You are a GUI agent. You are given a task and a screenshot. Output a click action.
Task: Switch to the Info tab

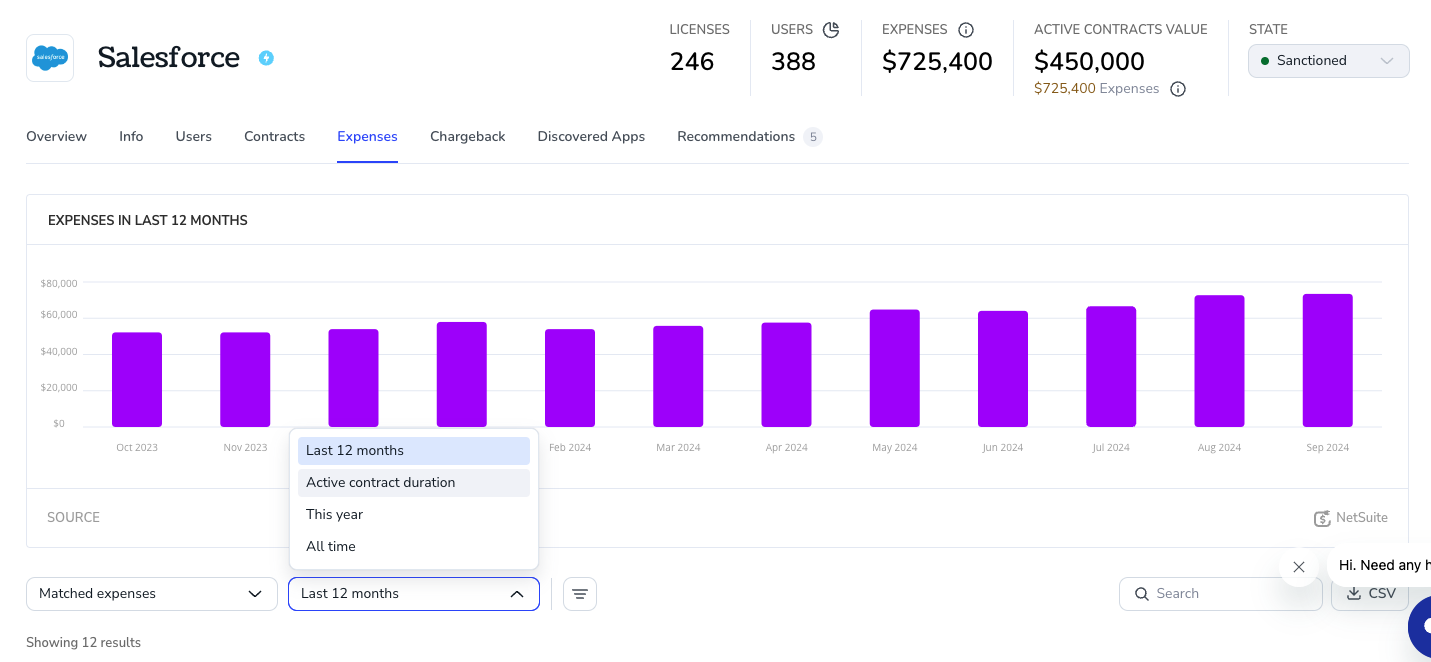tap(131, 137)
